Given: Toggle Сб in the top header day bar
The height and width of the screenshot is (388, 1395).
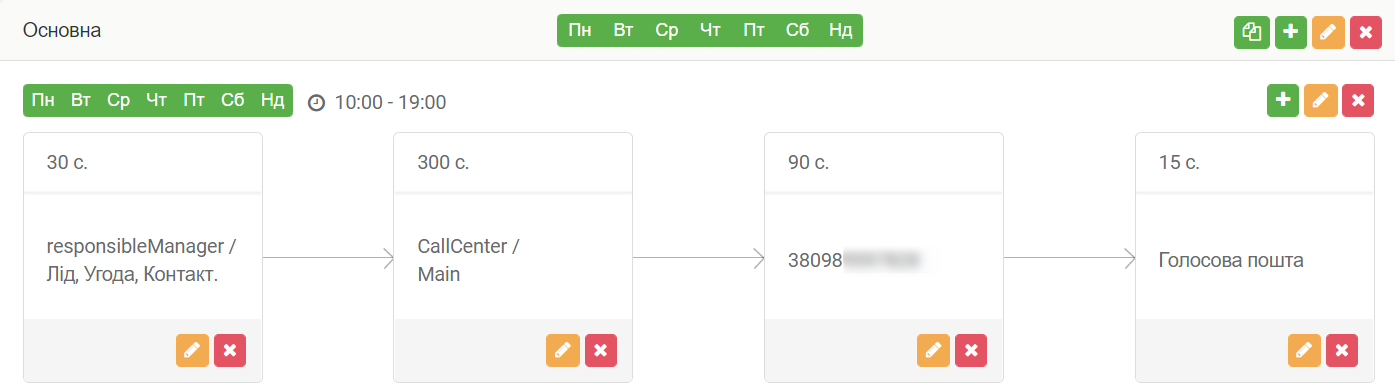Looking at the screenshot, I should (x=797, y=30).
